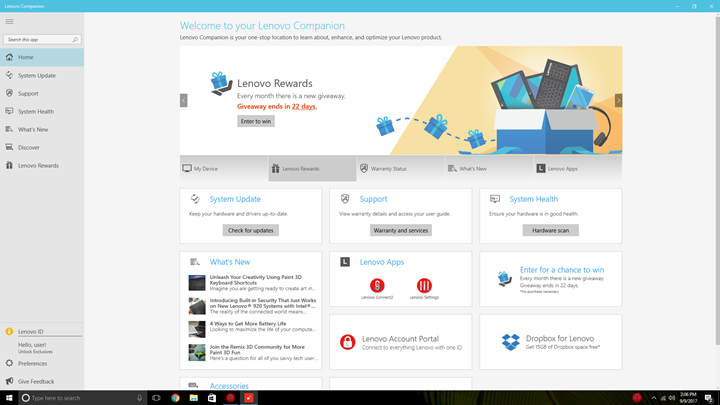
Task: Open Lenovo Connect2 app icon
Action: (x=377, y=286)
